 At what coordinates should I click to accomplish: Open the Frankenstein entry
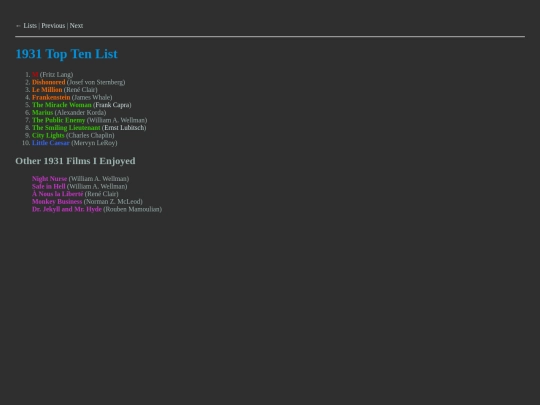51,97
